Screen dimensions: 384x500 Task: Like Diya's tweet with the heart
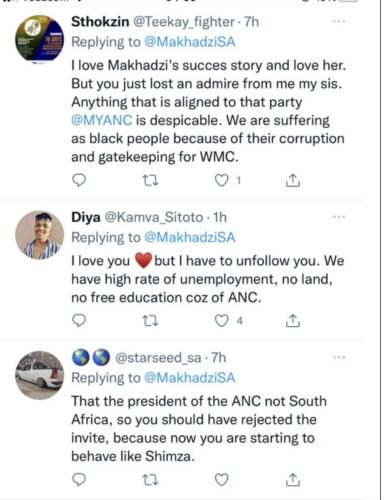click(221, 321)
